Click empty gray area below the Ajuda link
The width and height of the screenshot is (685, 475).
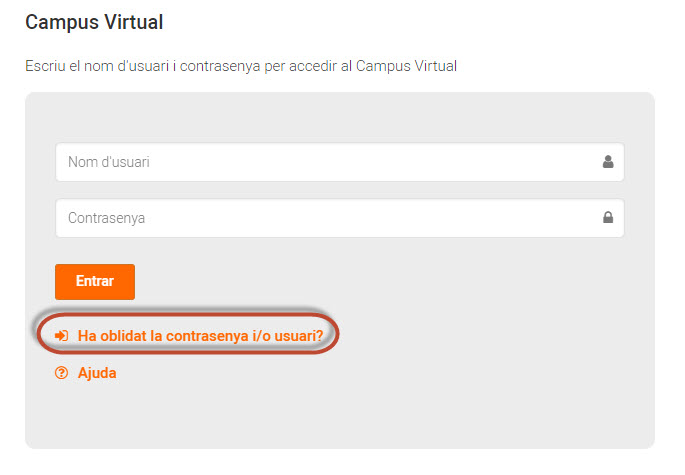306,415
